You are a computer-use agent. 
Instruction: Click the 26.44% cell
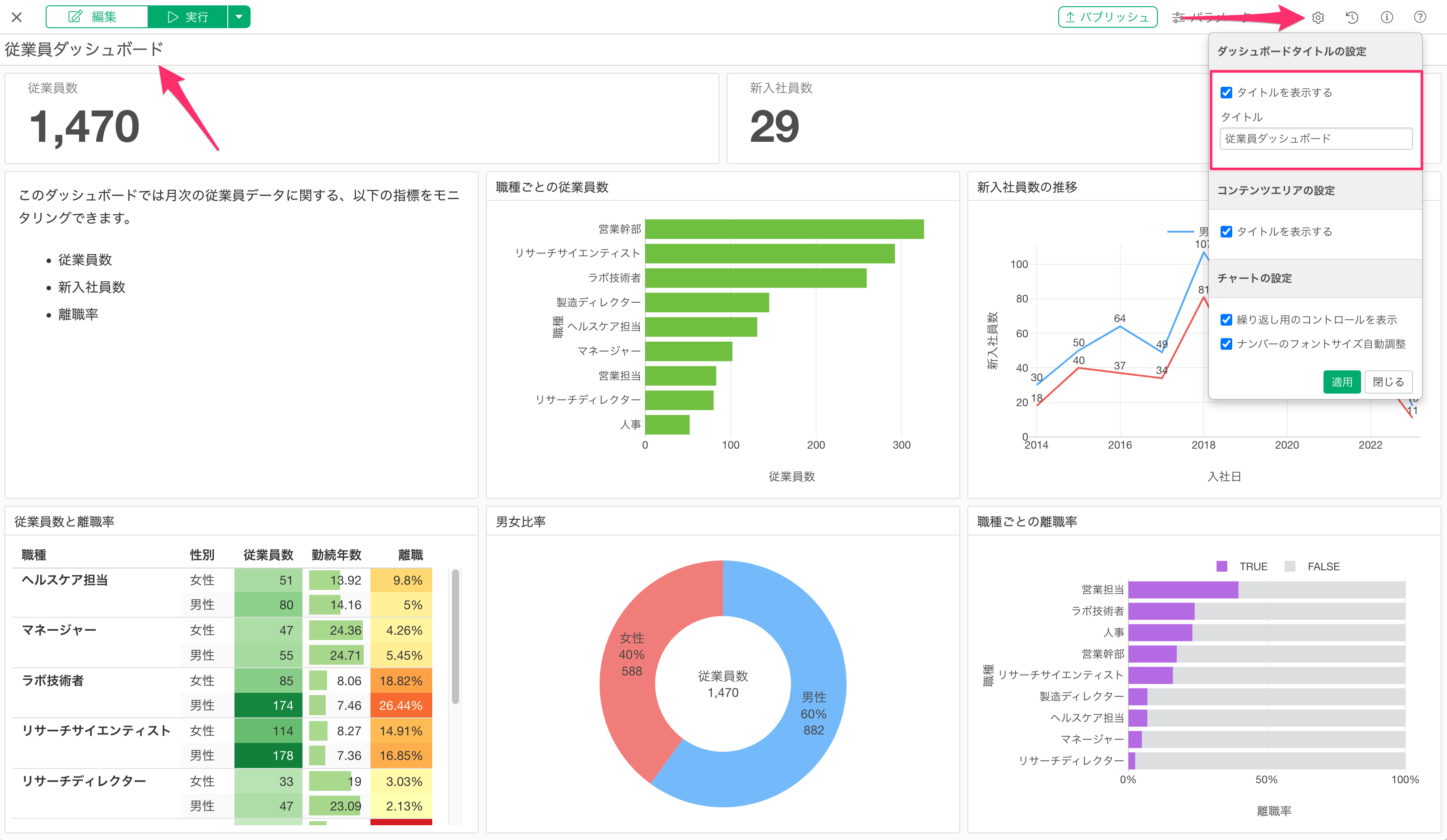pos(401,705)
